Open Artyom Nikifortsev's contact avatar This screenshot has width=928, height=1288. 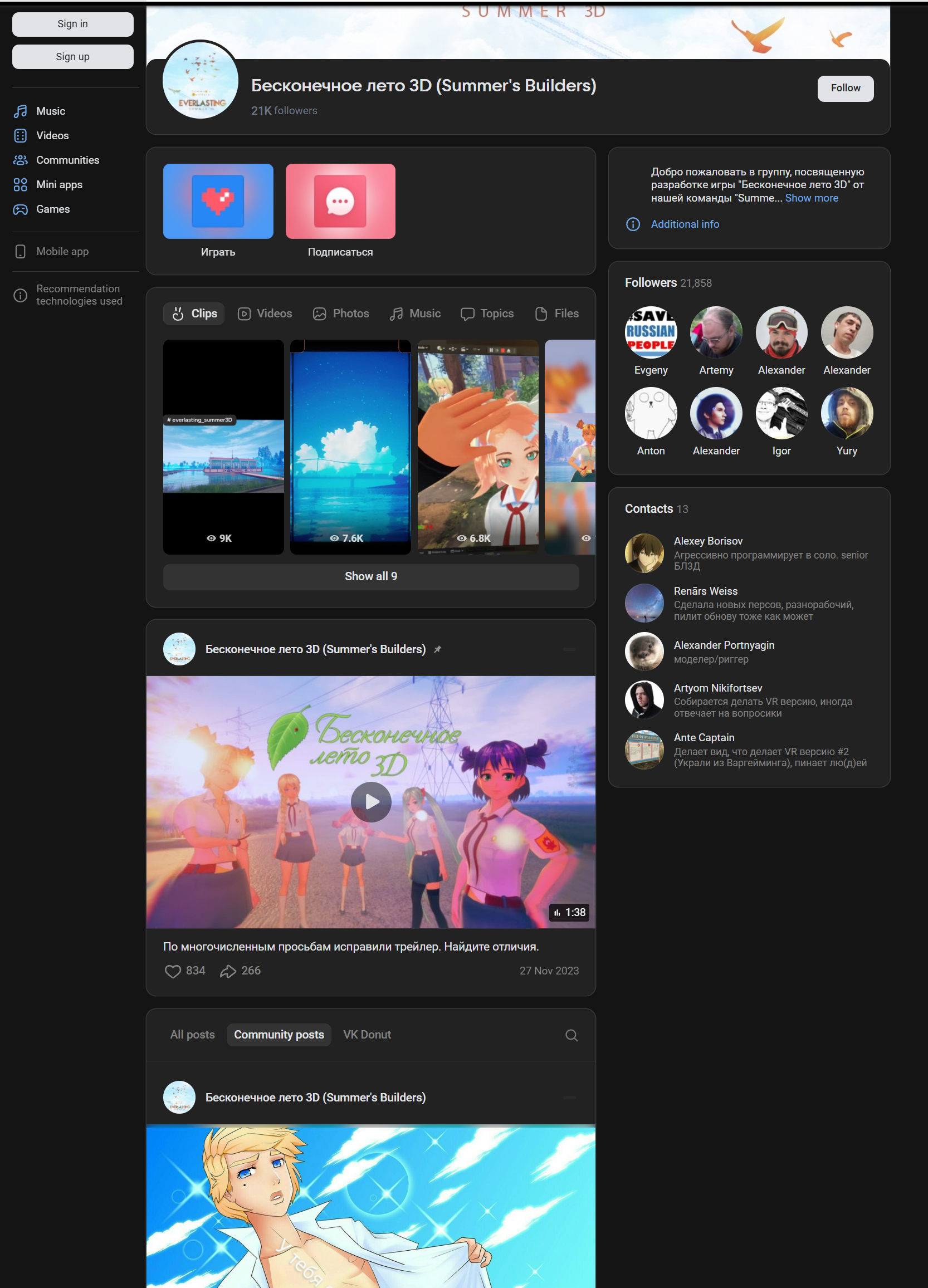tap(644, 700)
